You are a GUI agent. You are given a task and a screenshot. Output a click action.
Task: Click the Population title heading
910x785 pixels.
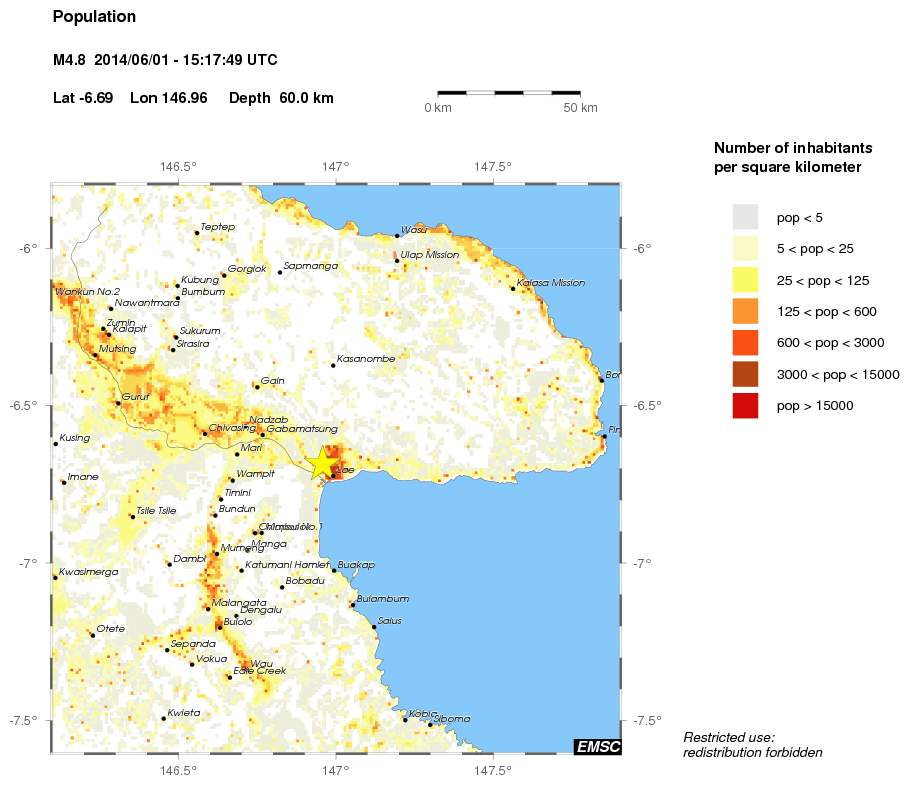pos(93,17)
